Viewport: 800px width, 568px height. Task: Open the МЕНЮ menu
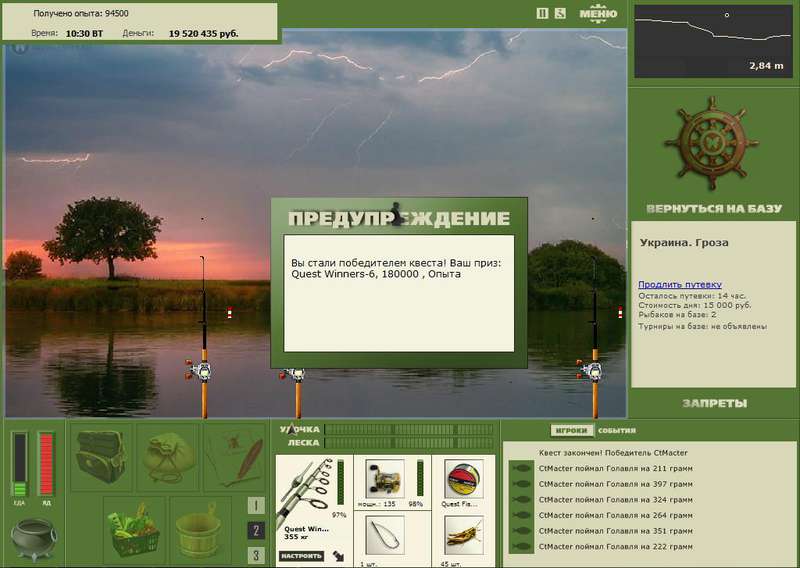point(598,13)
